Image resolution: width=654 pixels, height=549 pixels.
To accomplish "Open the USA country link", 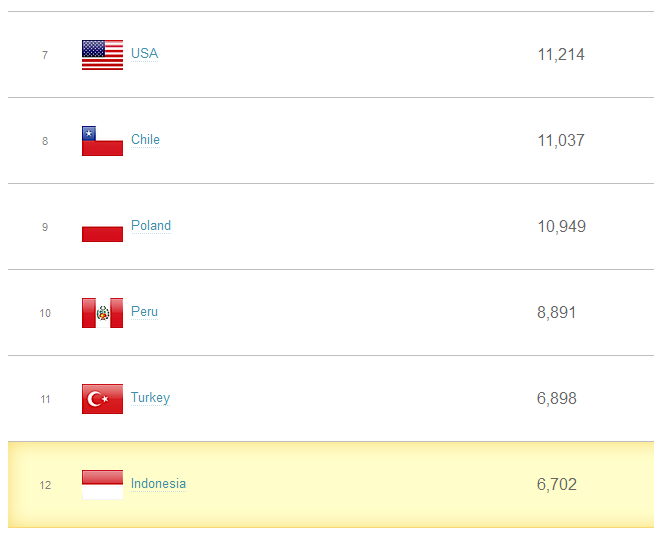I will [x=144, y=54].
